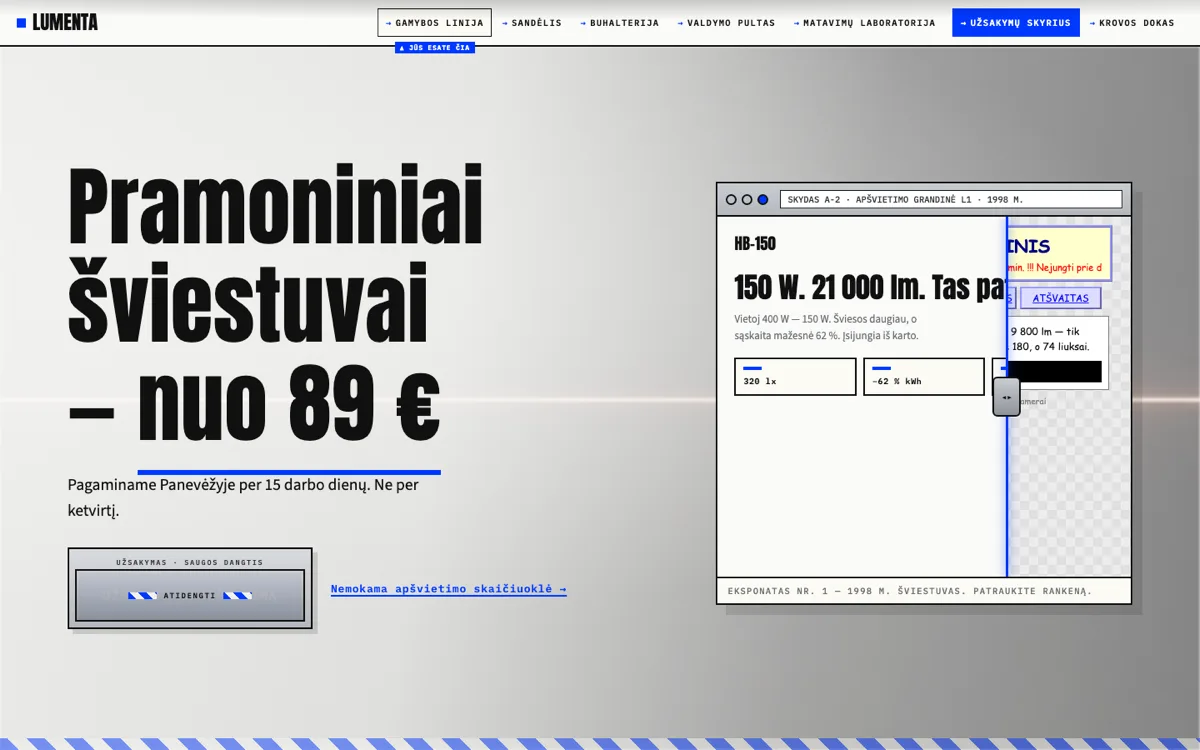Click the Atšvaitas link in the old design pane

(1060, 298)
